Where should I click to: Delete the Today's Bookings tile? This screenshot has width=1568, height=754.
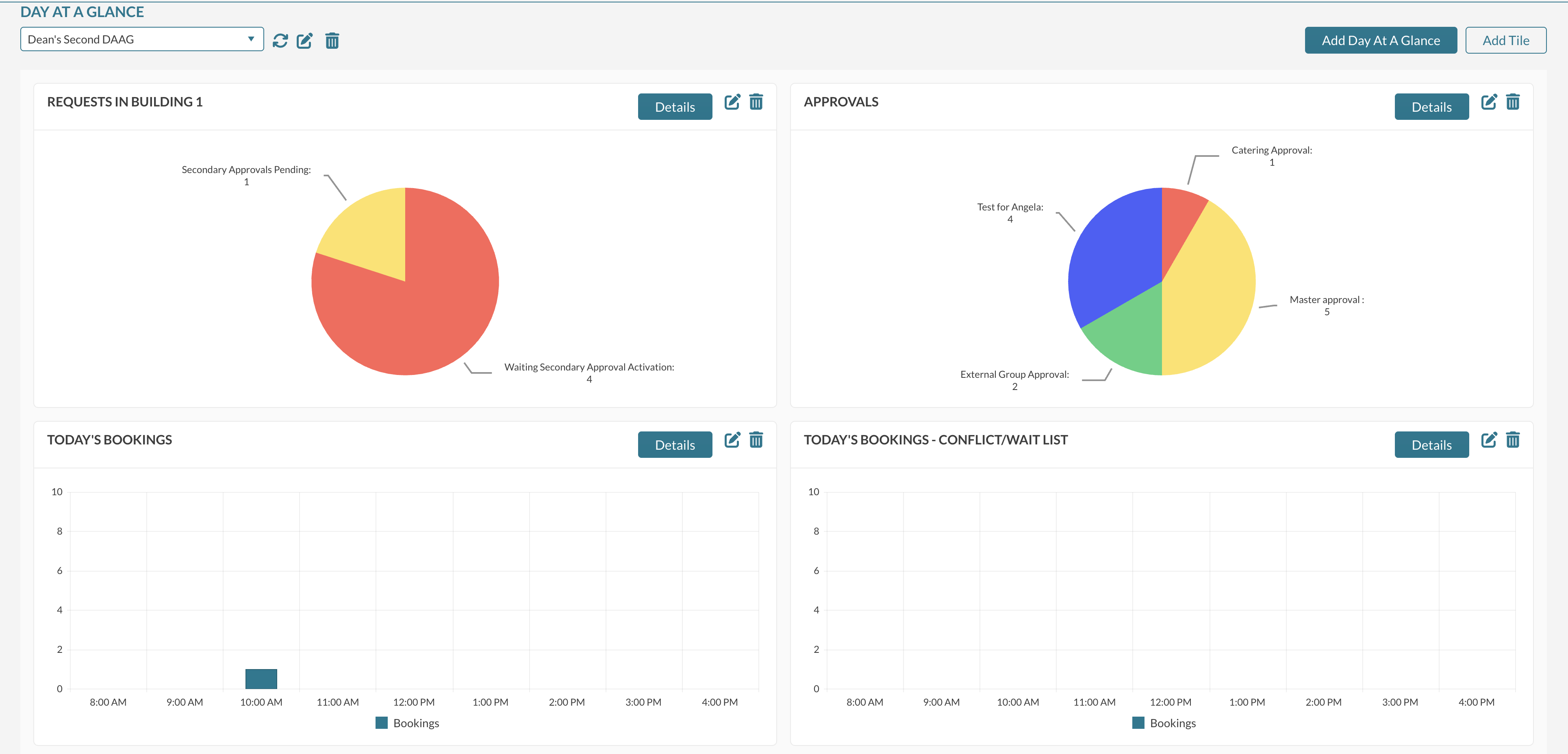coord(756,440)
